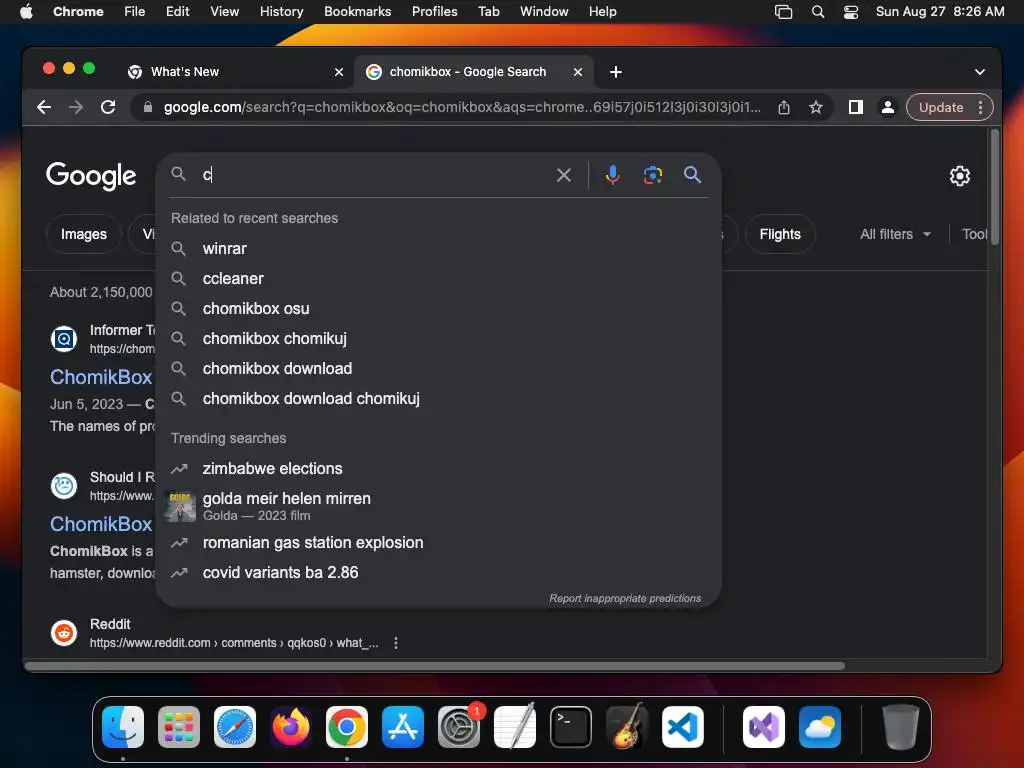
Task: Open the All filters dropdown
Action: (895, 234)
